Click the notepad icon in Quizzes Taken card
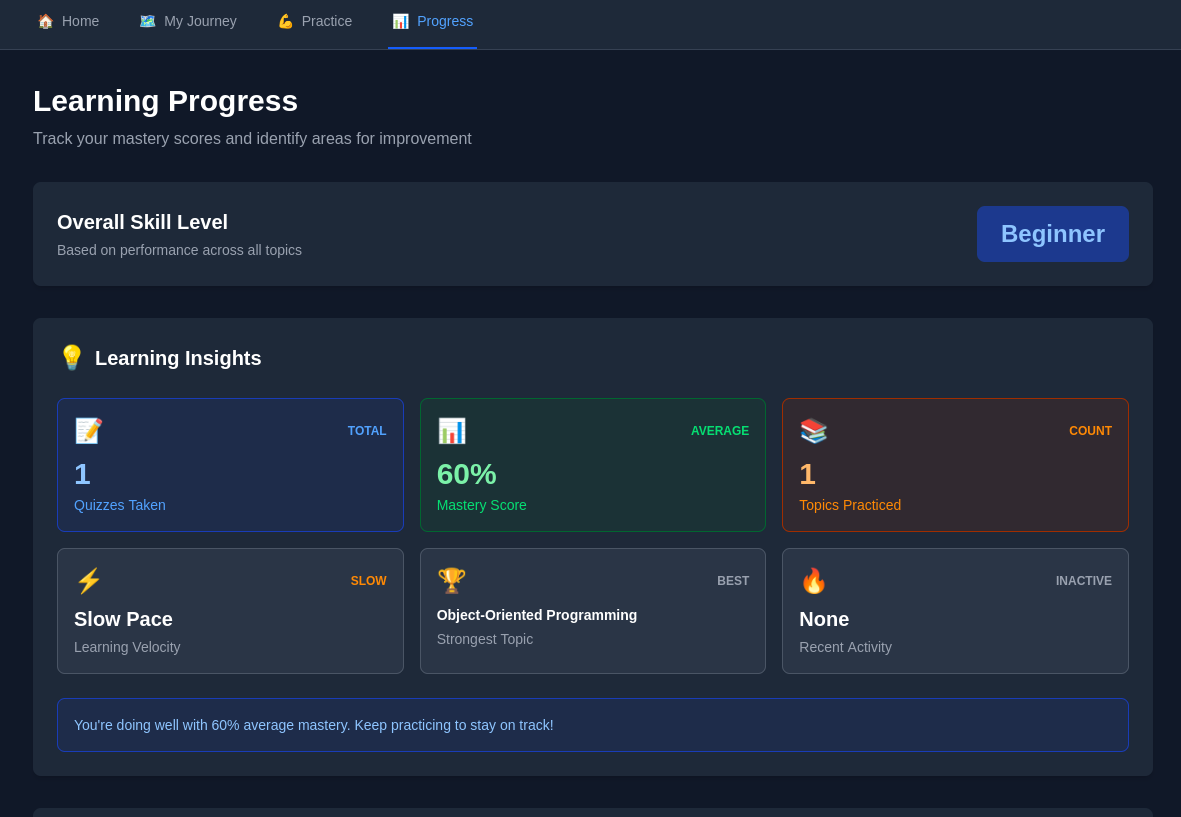Viewport: 1181px width, 817px height. 88,431
